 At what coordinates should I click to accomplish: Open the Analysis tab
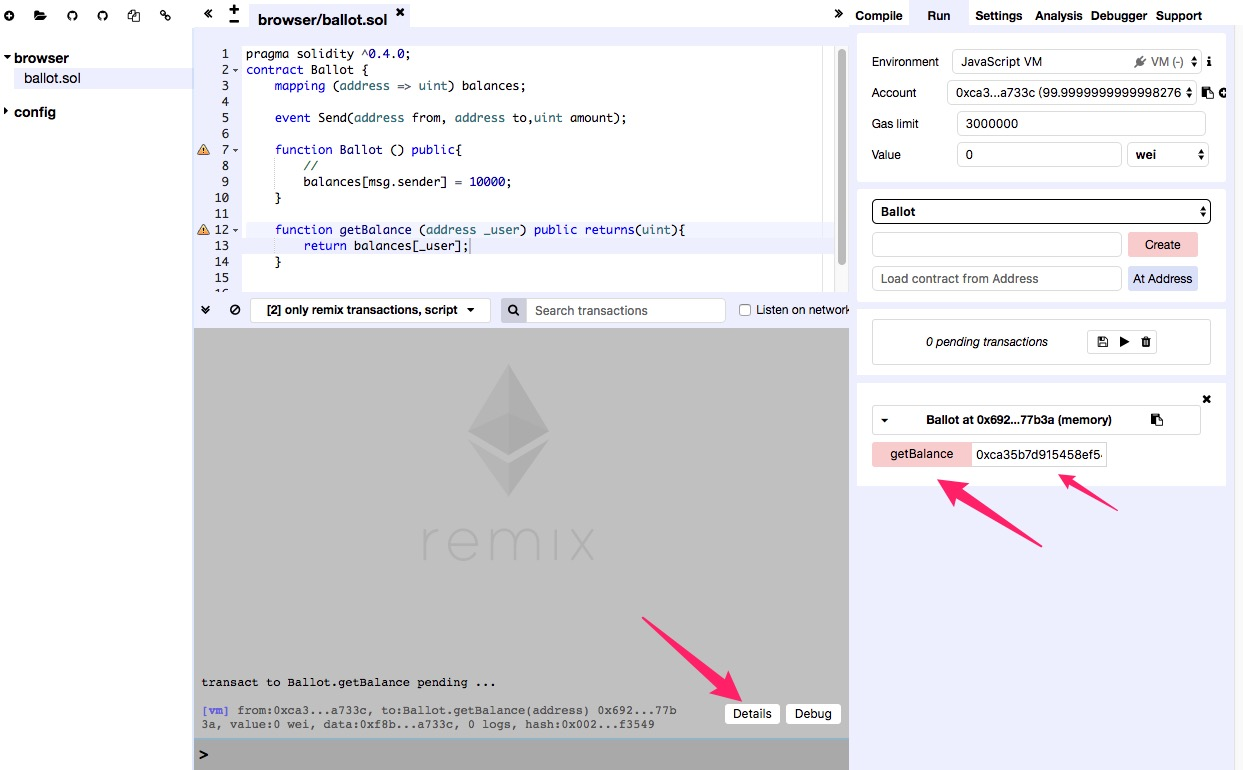tap(1059, 15)
